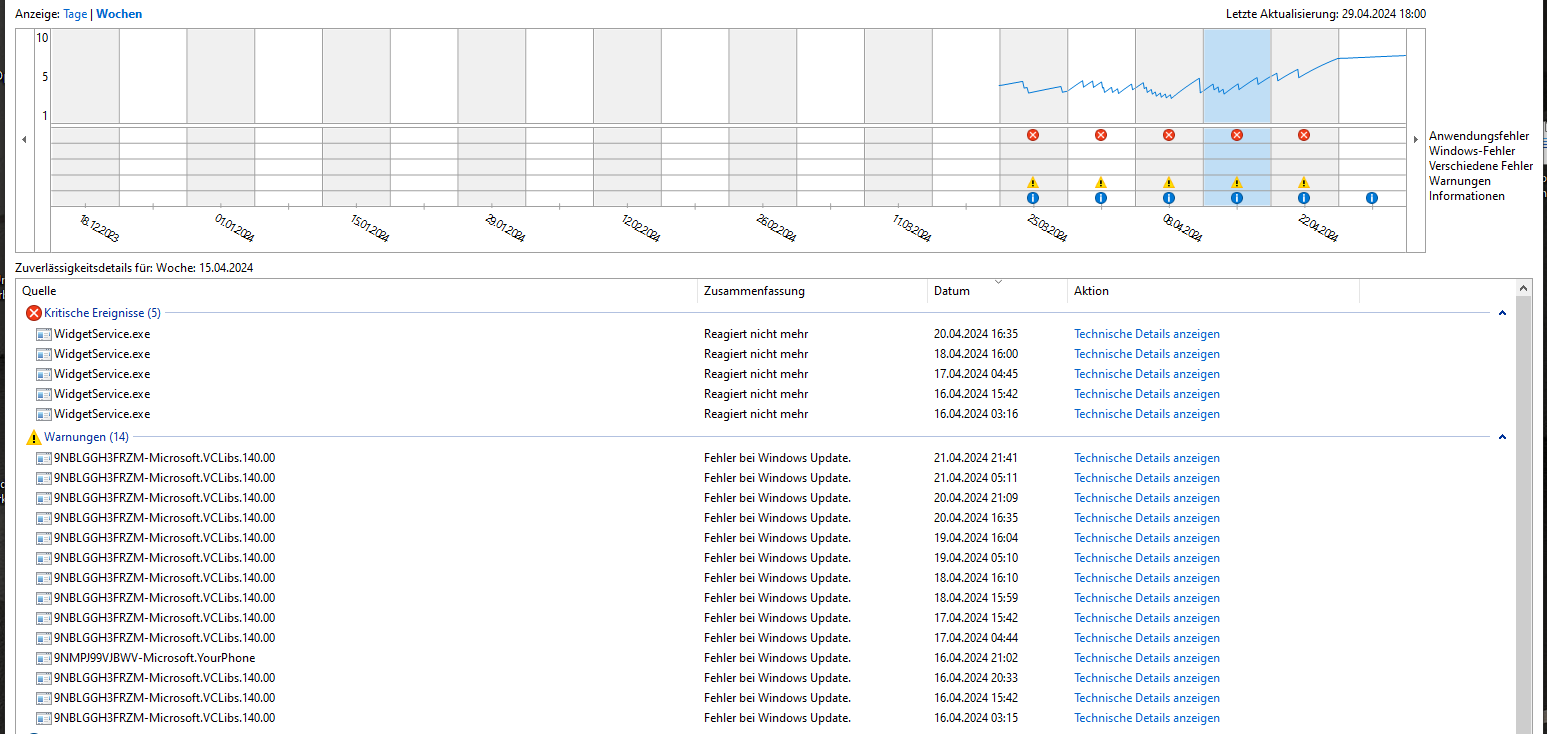The height and width of the screenshot is (734, 1547).
Task: Click warning triangle in week 08.04.2024 column
Action: click(1169, 182)
